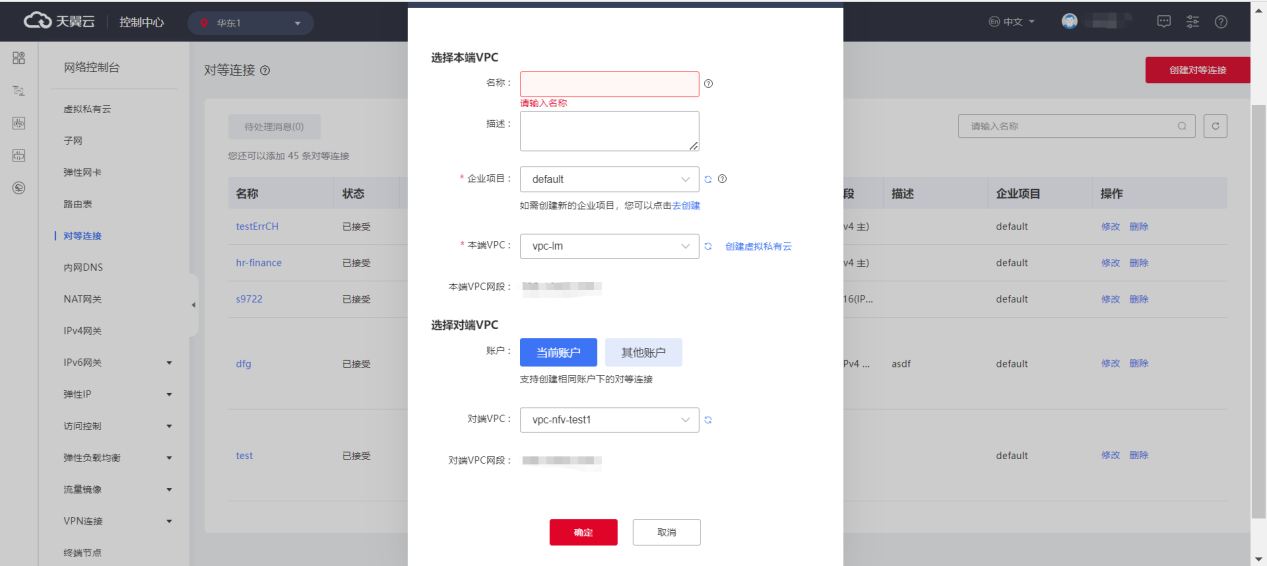This screenshot has width=1267, height=566.
Task: Expand 流量镜像 in sidebar
Action: [169, 490]
